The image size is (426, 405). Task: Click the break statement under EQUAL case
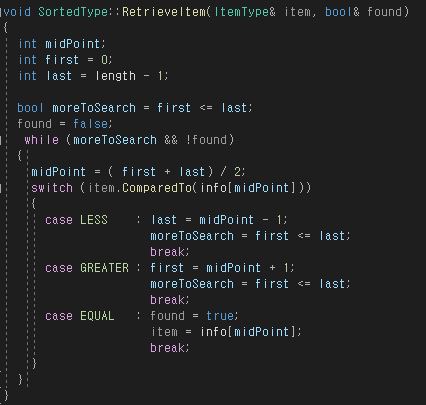(x=170, y=348)
